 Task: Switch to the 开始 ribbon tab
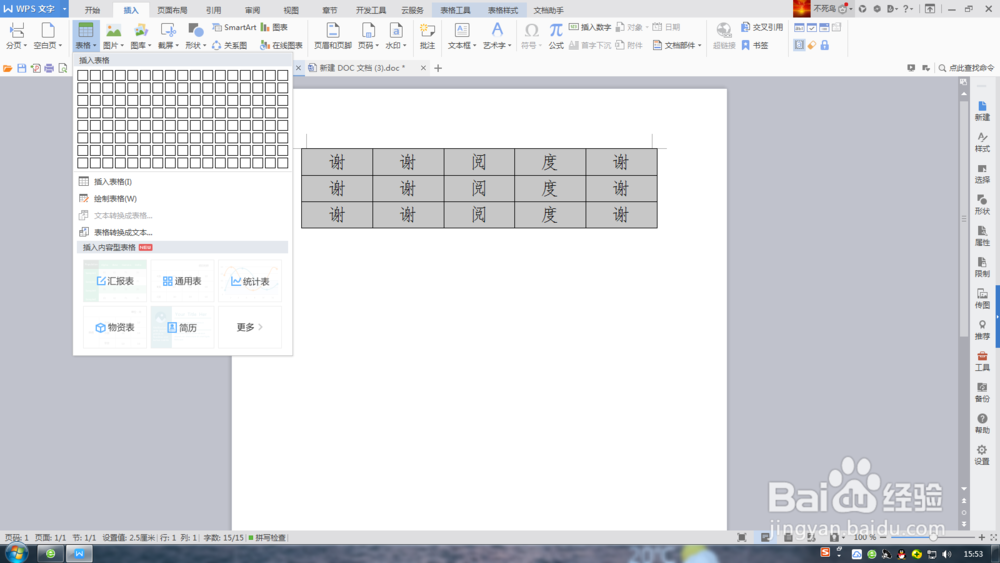[92, 10]
